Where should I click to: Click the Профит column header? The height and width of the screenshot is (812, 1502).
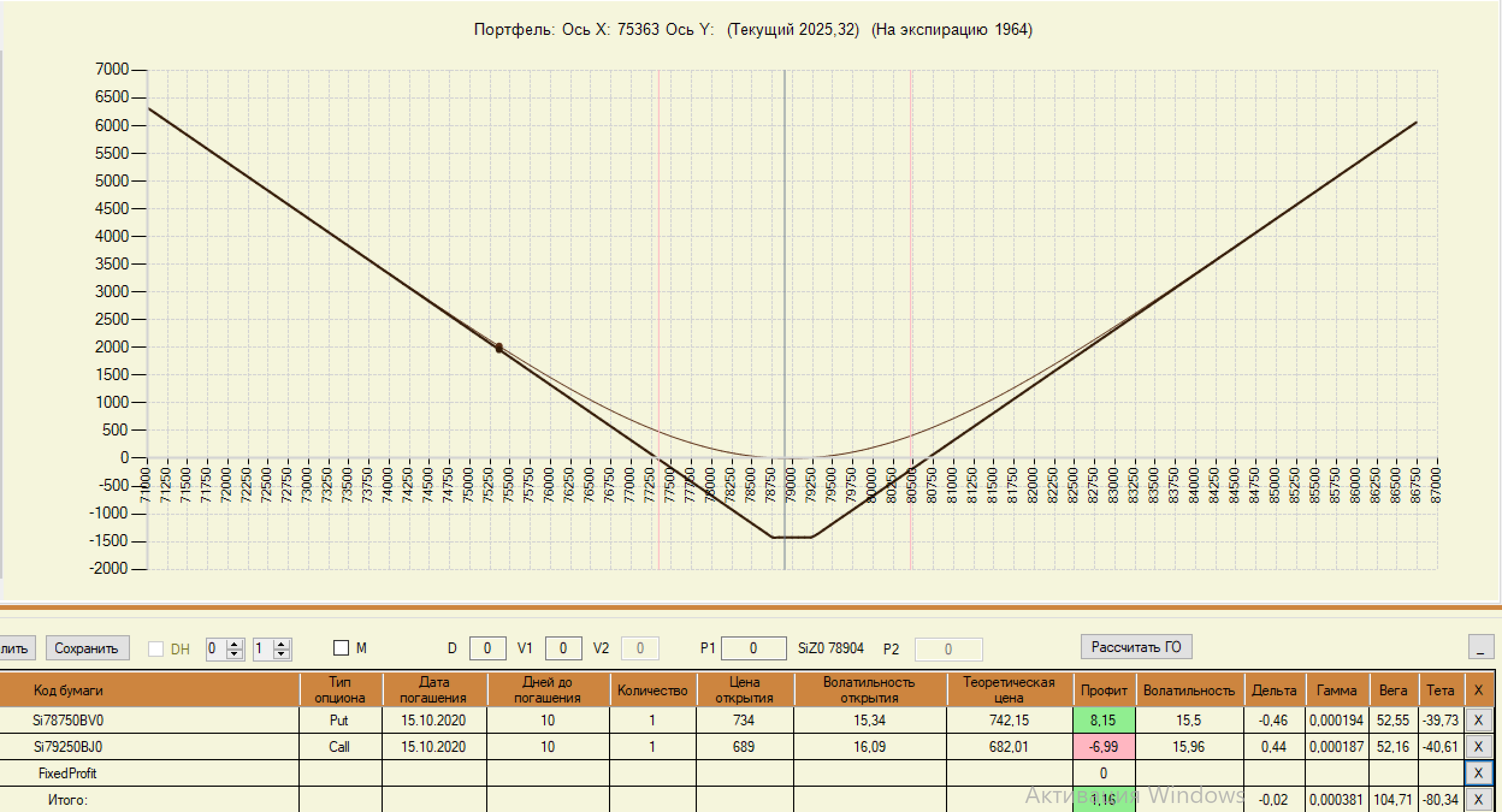pos(1104,690)
